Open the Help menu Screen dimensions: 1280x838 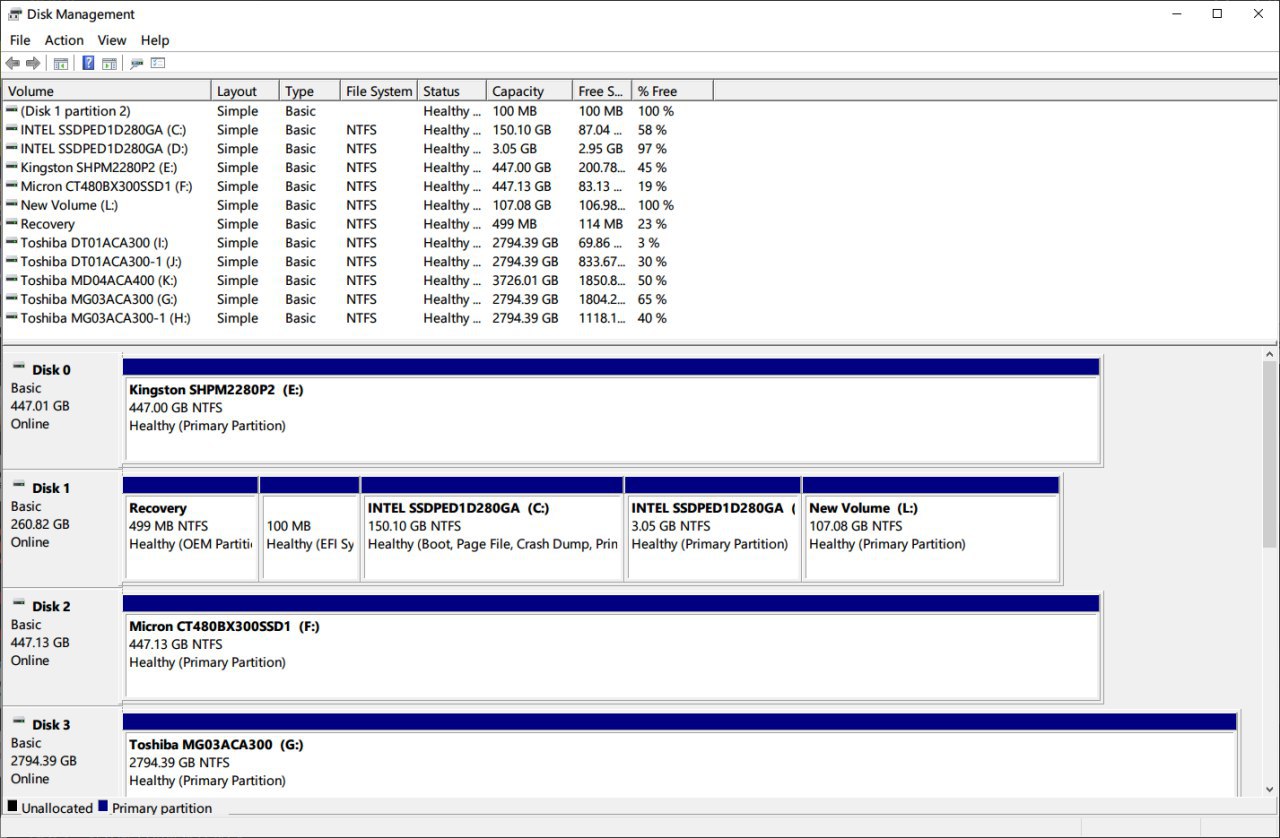pos(155,40)
